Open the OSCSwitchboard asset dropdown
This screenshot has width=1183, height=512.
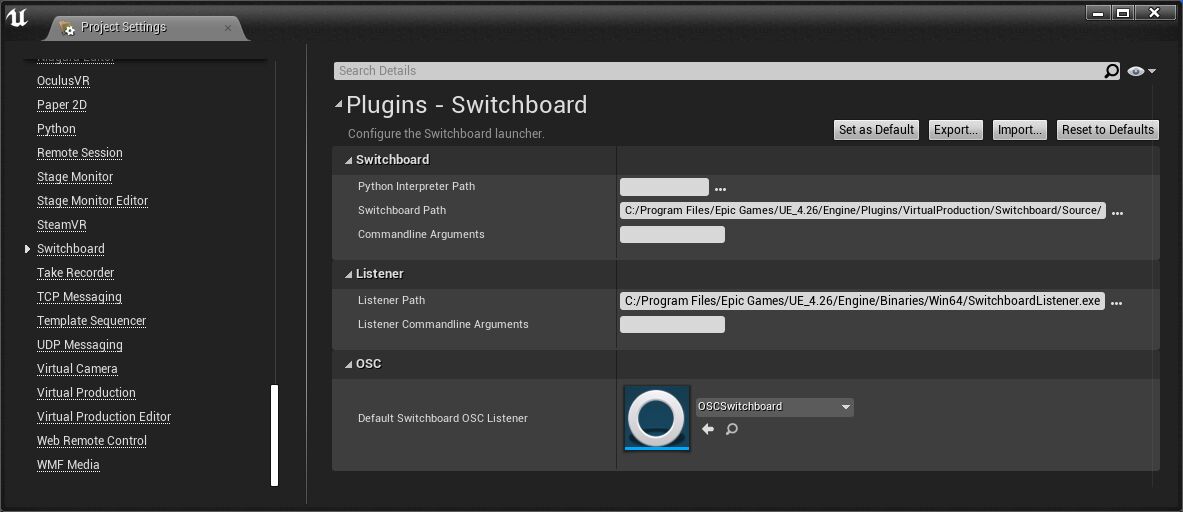click(x=775, y=407)
